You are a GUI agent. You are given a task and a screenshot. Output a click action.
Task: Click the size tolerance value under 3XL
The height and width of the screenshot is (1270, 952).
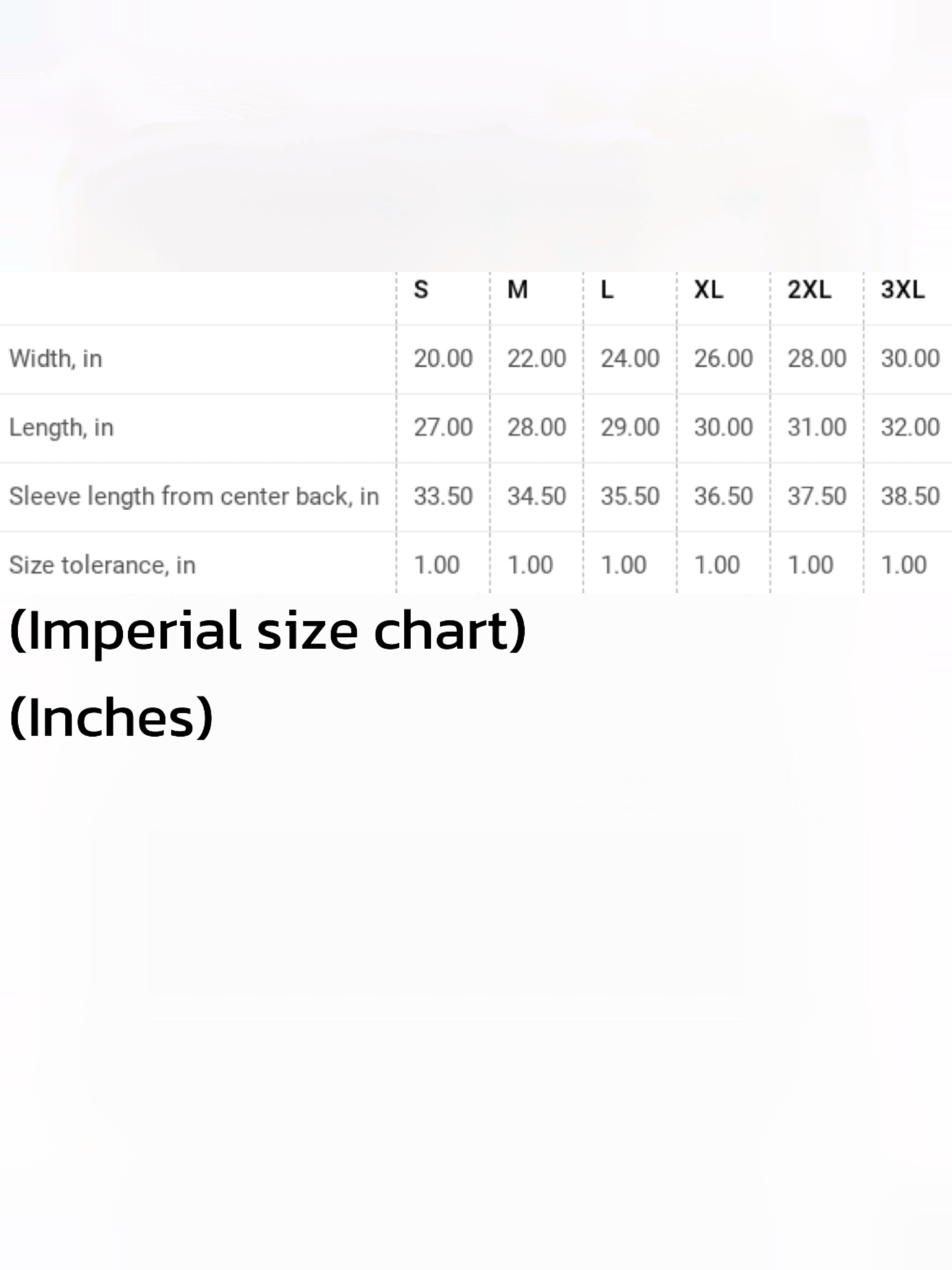(903, 565)
